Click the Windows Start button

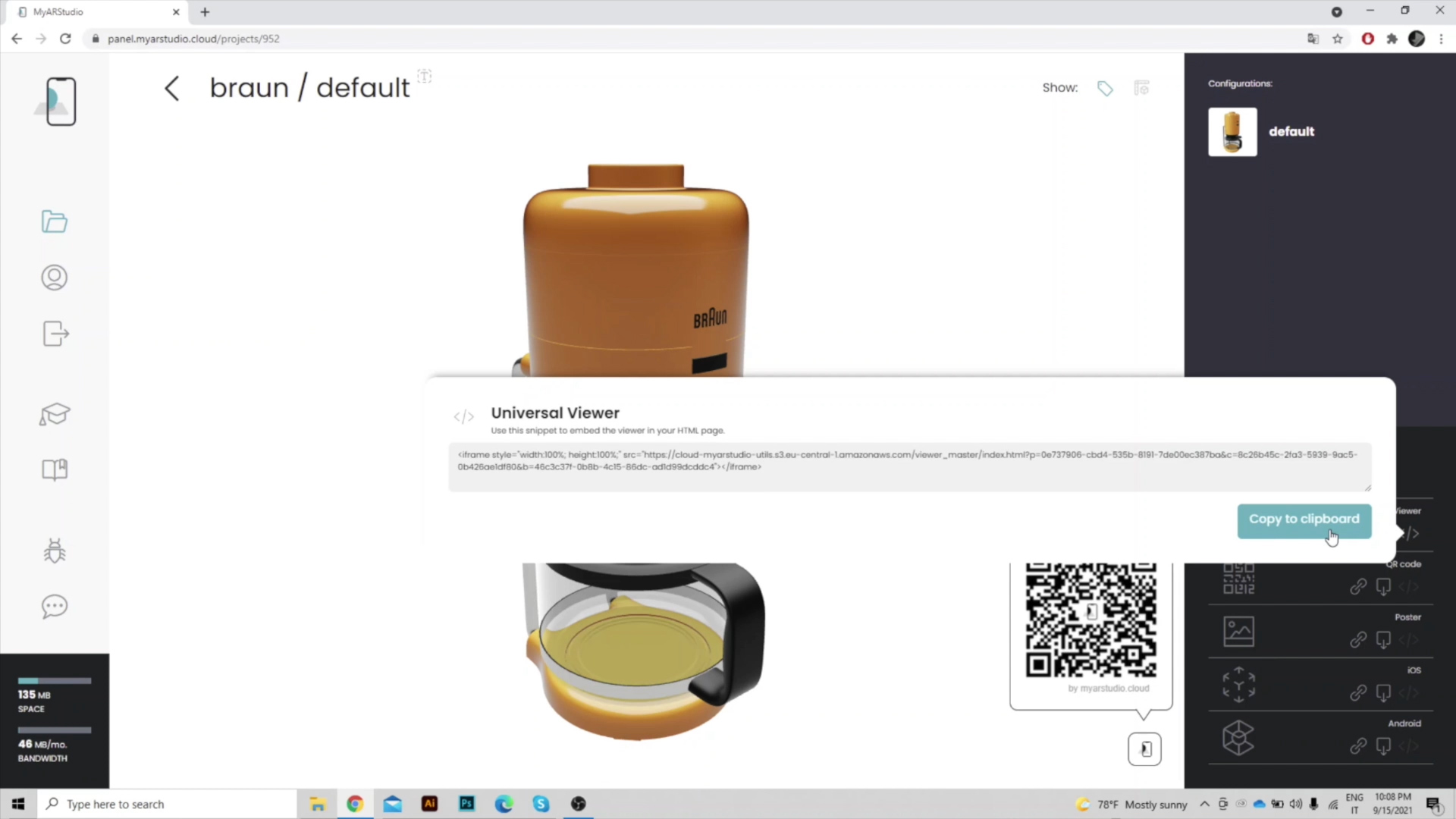click(x=18, y=804)
